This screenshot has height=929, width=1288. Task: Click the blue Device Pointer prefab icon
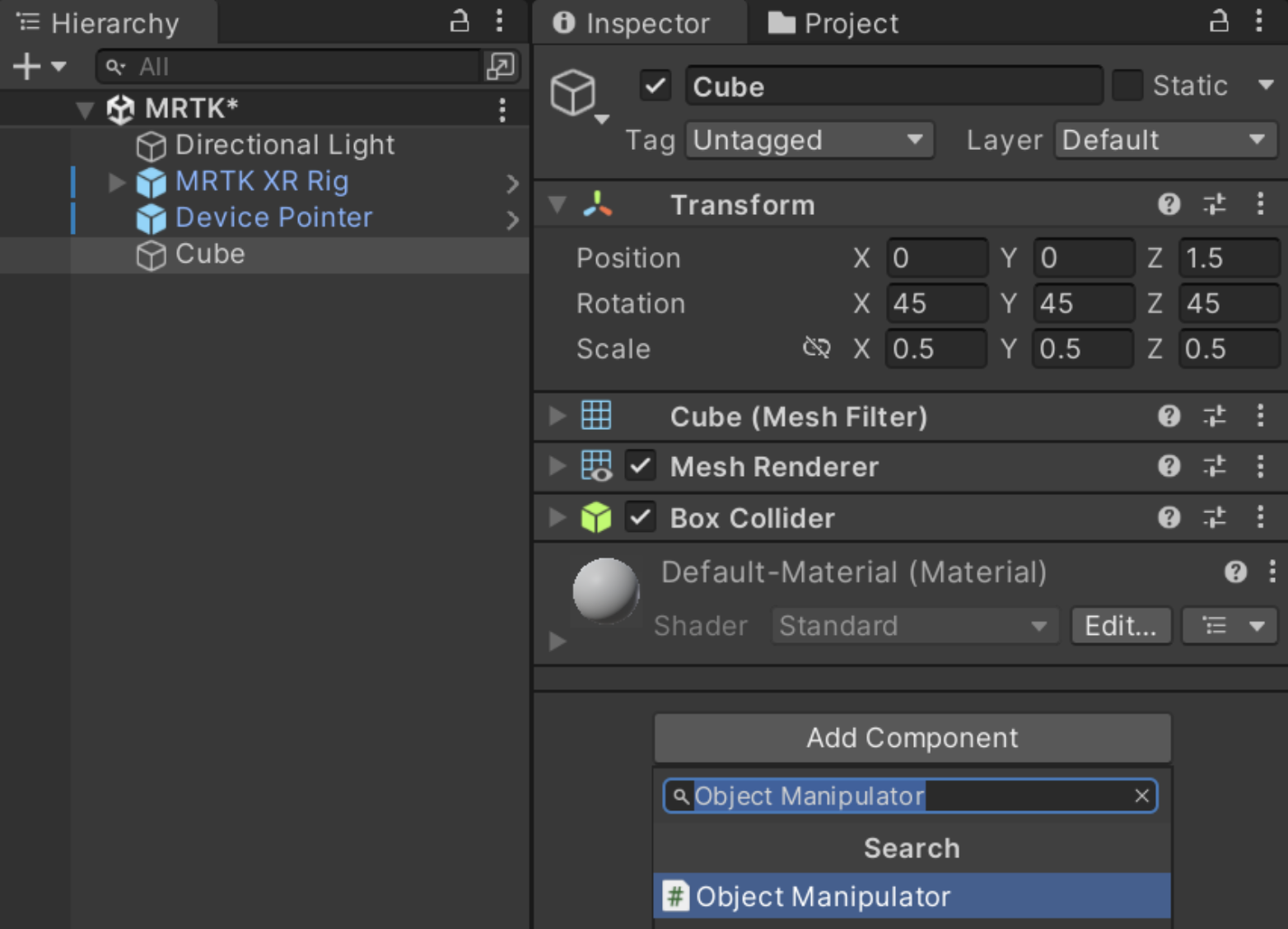click(151, 219)
